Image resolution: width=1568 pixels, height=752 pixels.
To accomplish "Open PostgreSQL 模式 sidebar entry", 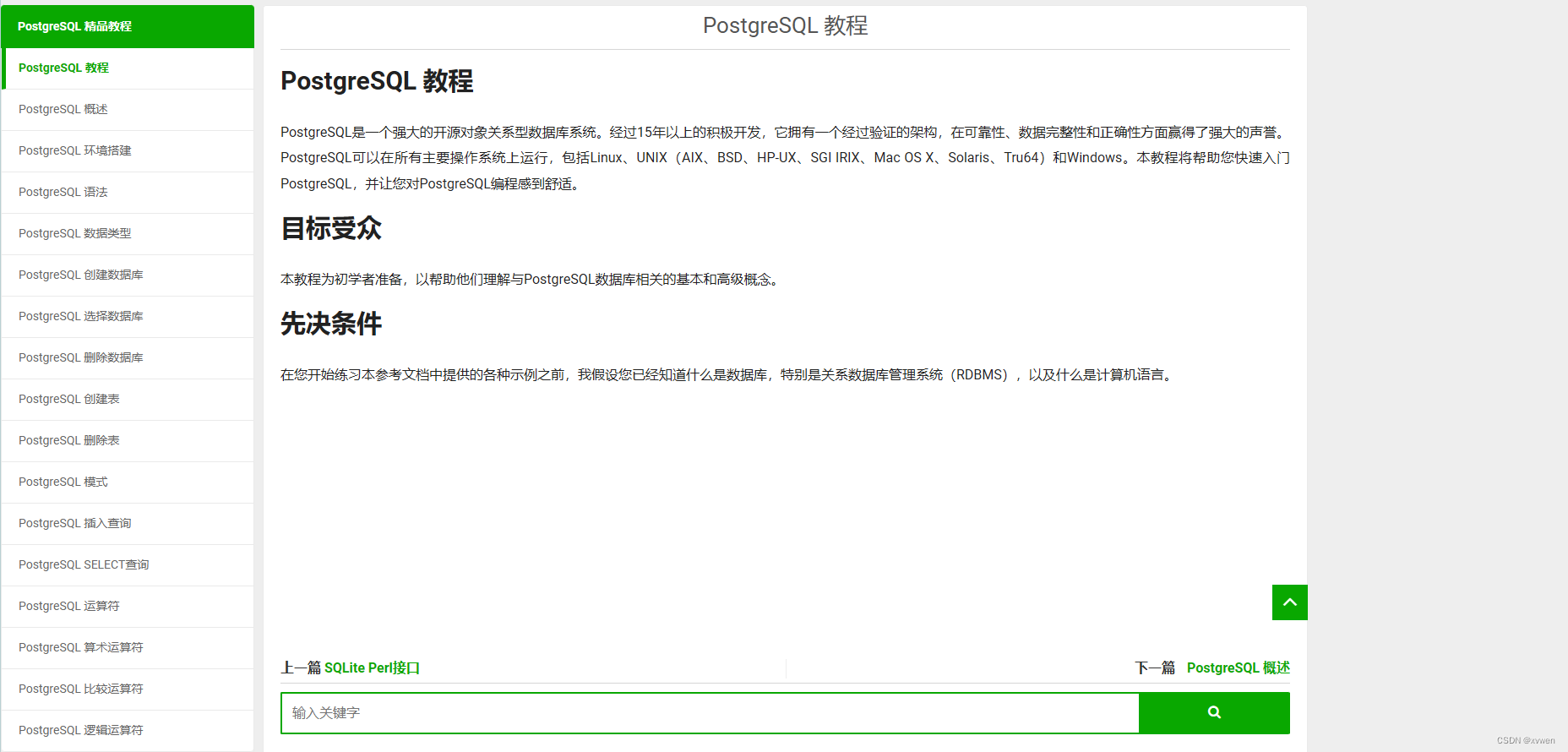I will point(128,482).
